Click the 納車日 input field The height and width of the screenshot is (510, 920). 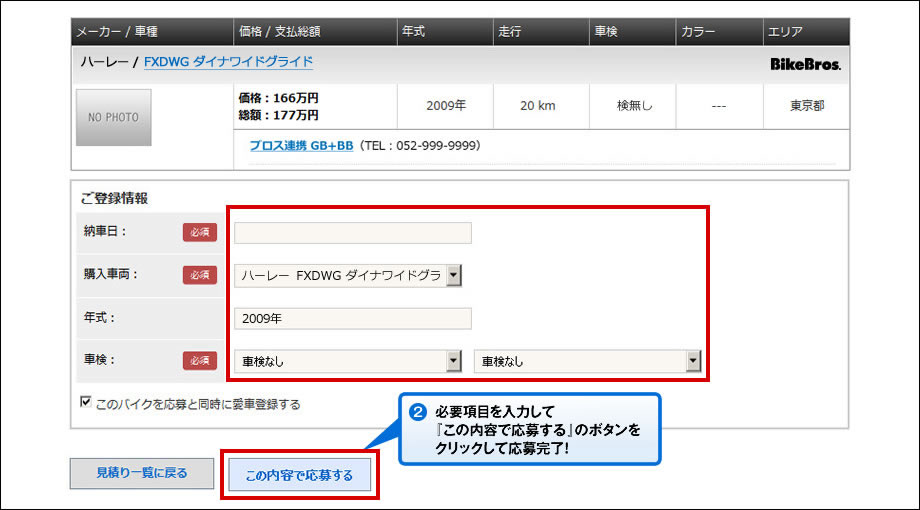point(352,233)
